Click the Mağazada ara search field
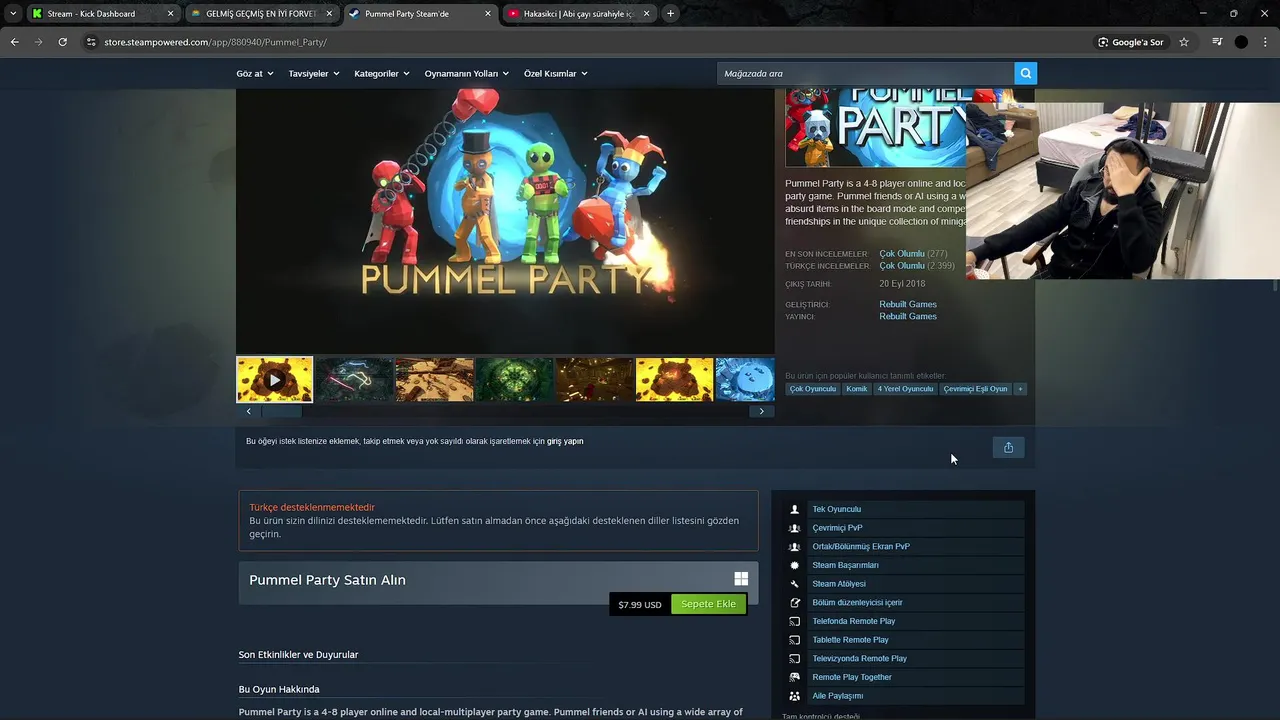This screenshot has width=1280, height=720. [x=865, y=73]
